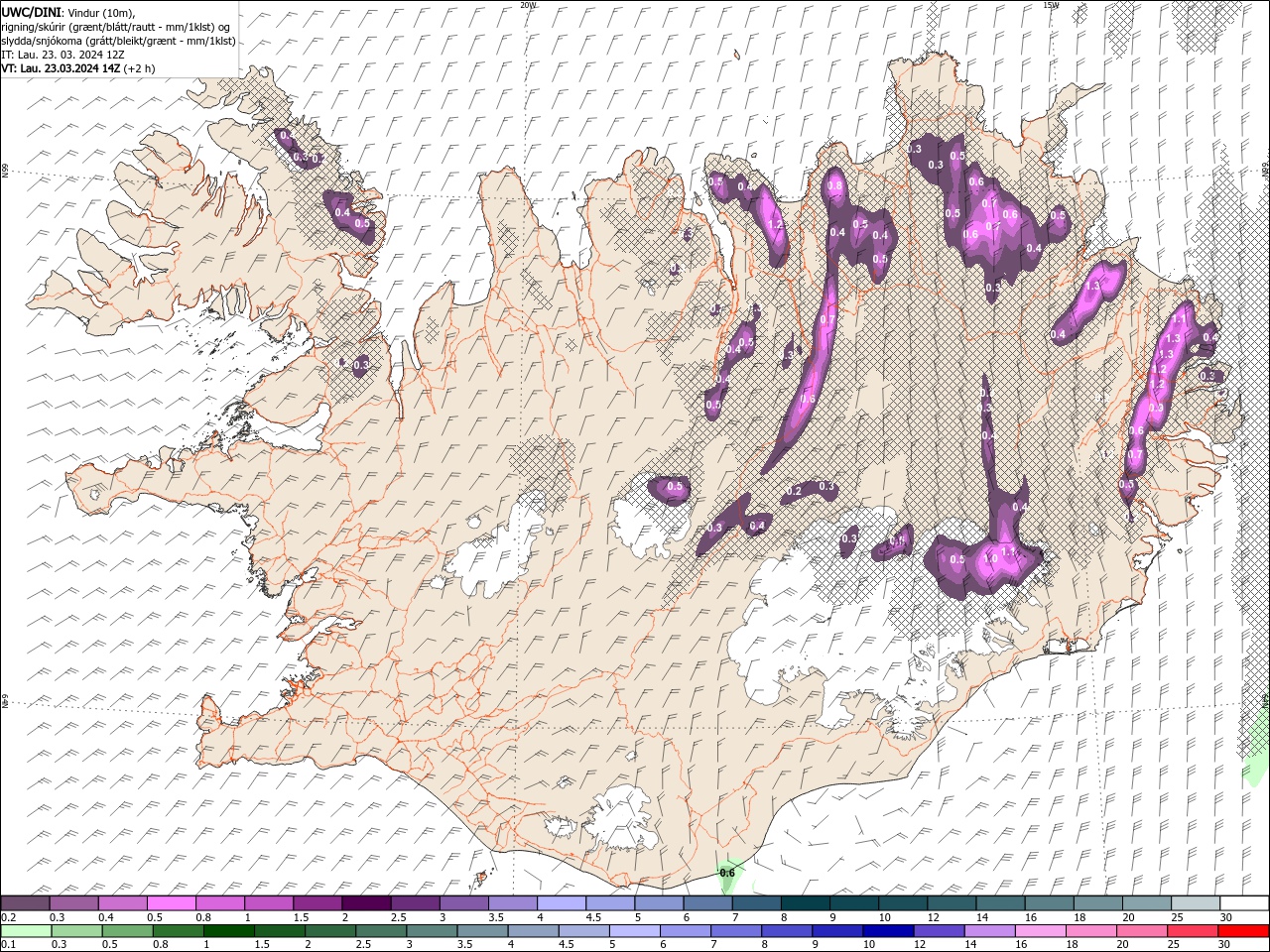Click the lower-row blue swatch starting at 7
The width and height of the screenshot is (1270, 952).
pyautogui.click(x=736, y=931)
